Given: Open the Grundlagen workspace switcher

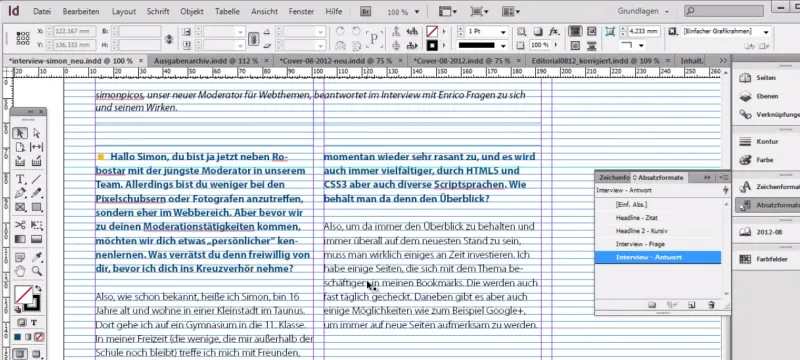Looking at the screenshot, I should 643,11.
